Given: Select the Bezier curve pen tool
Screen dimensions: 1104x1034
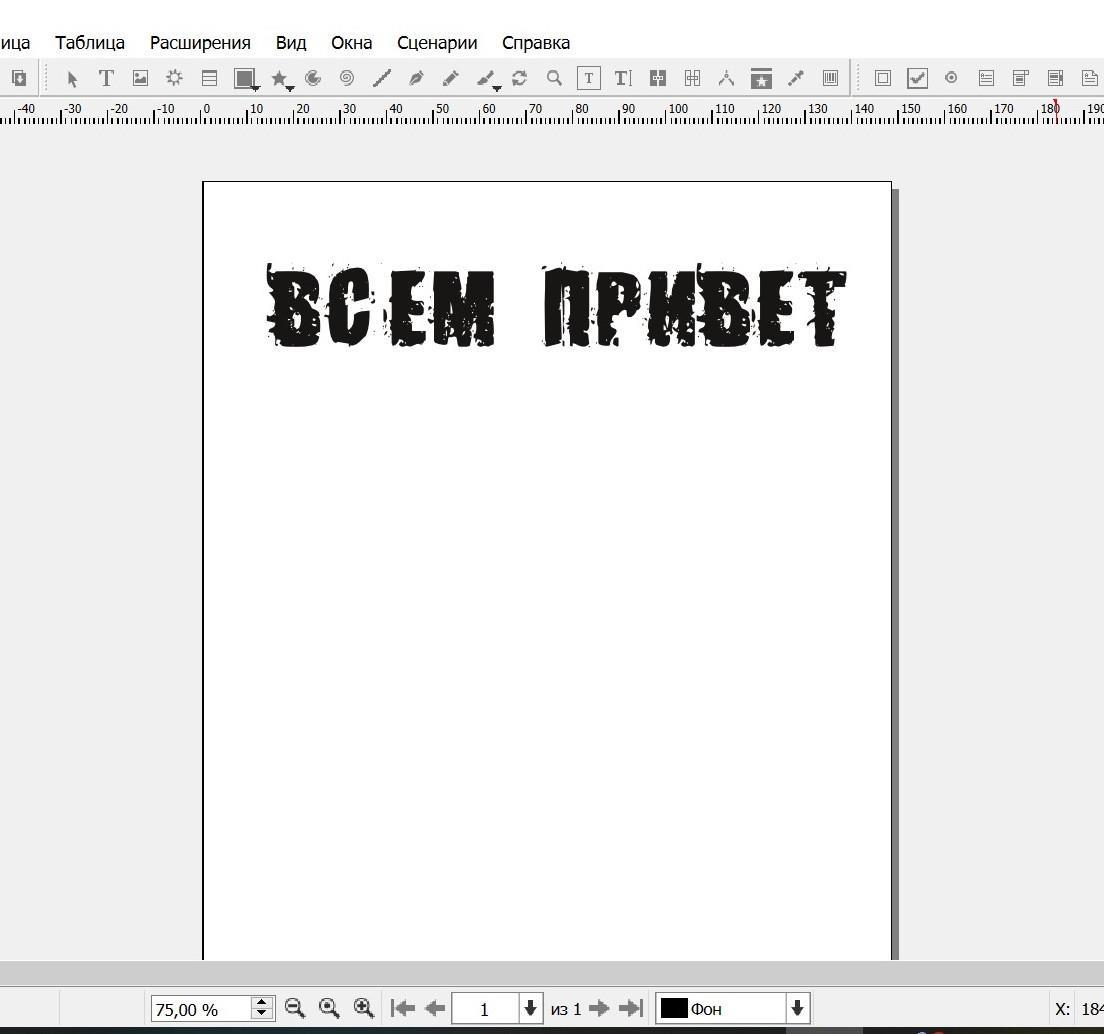Looking at the screenshot, I should pos(416,78).
